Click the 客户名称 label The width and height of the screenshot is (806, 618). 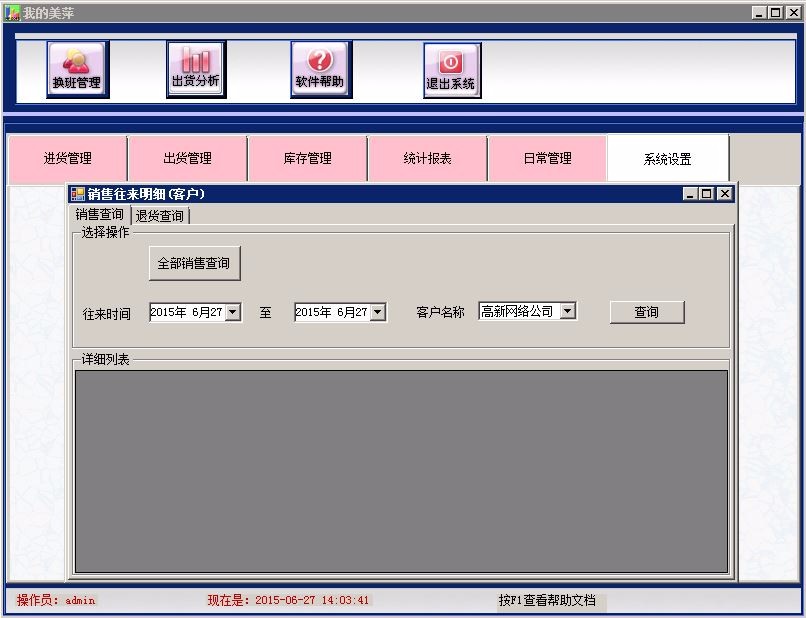pyautogui.click(x=441, y=312)
